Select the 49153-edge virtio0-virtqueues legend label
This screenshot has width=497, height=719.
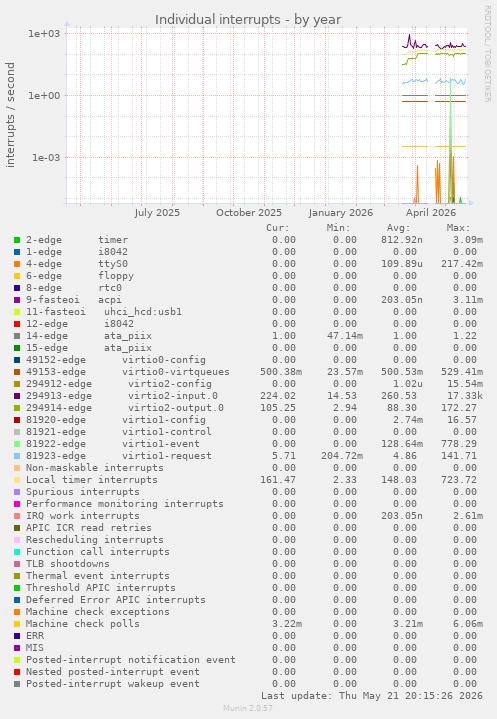click(x=127, y=372)
